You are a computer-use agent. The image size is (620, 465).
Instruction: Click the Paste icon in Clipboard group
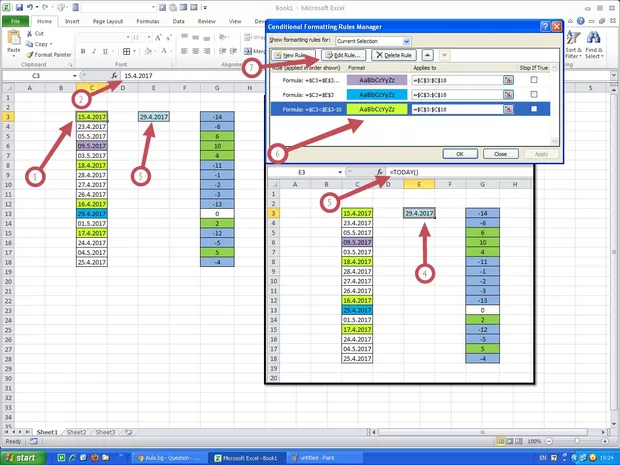coord(14,38)
